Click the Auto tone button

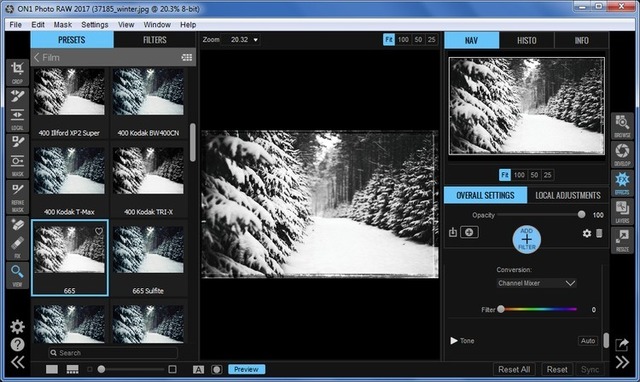(x=588, y=341)
